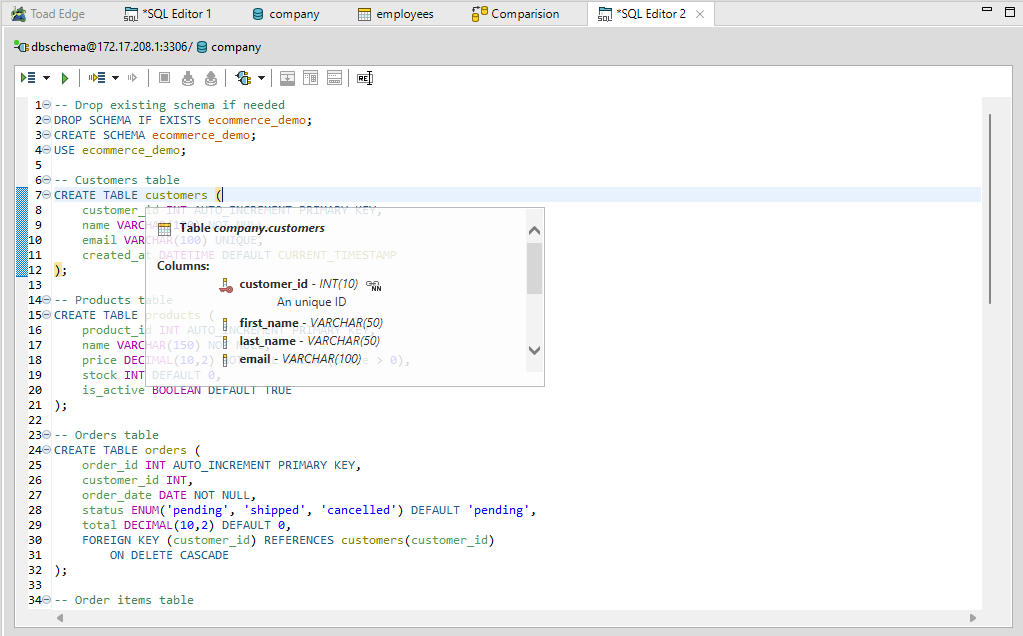Click the 'Order items table' comment line
This screenshot has width=1023, height=636.
[124, 600]
